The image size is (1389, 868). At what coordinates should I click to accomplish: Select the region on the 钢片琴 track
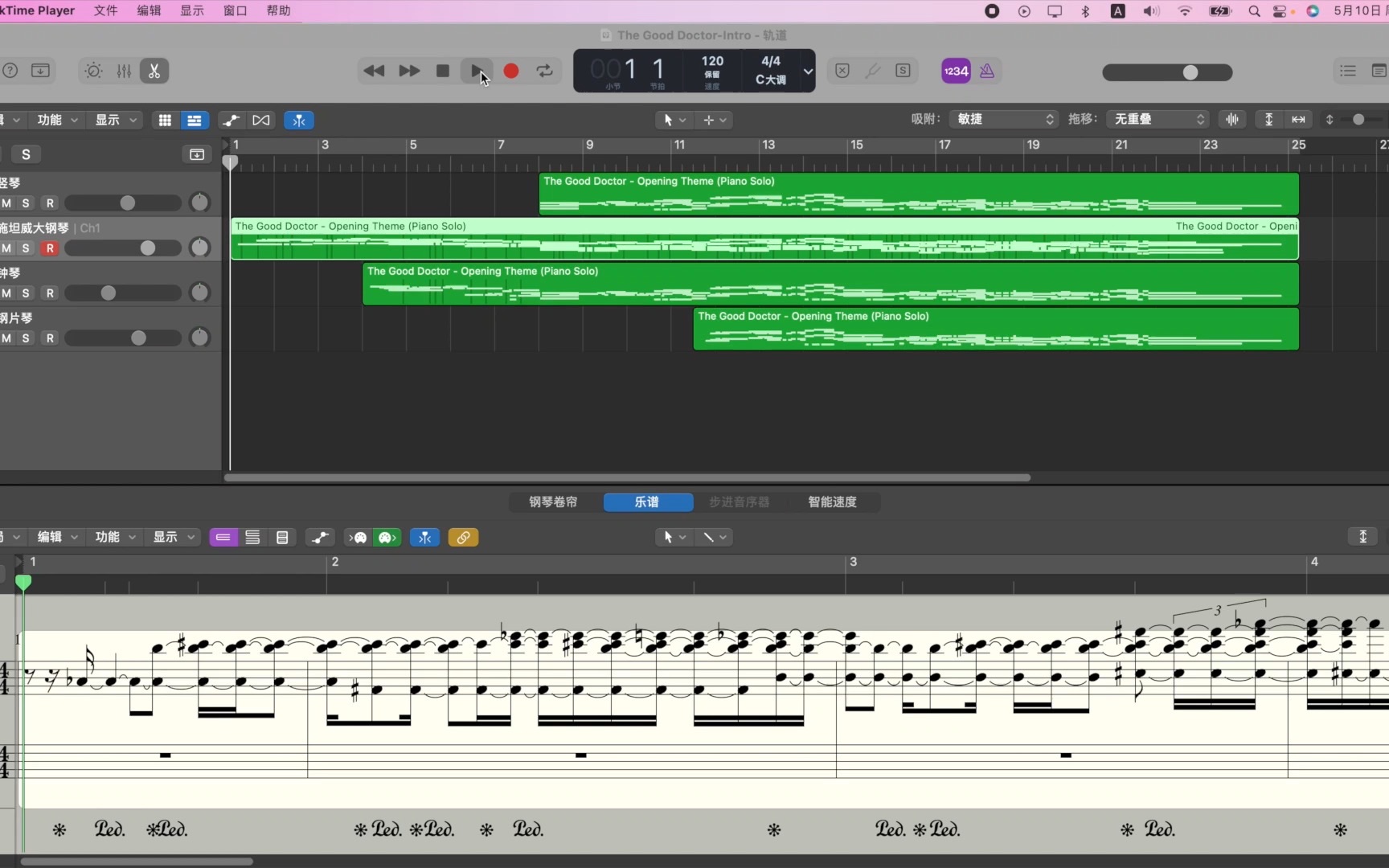pyautogui.click(x=996, y=329)
